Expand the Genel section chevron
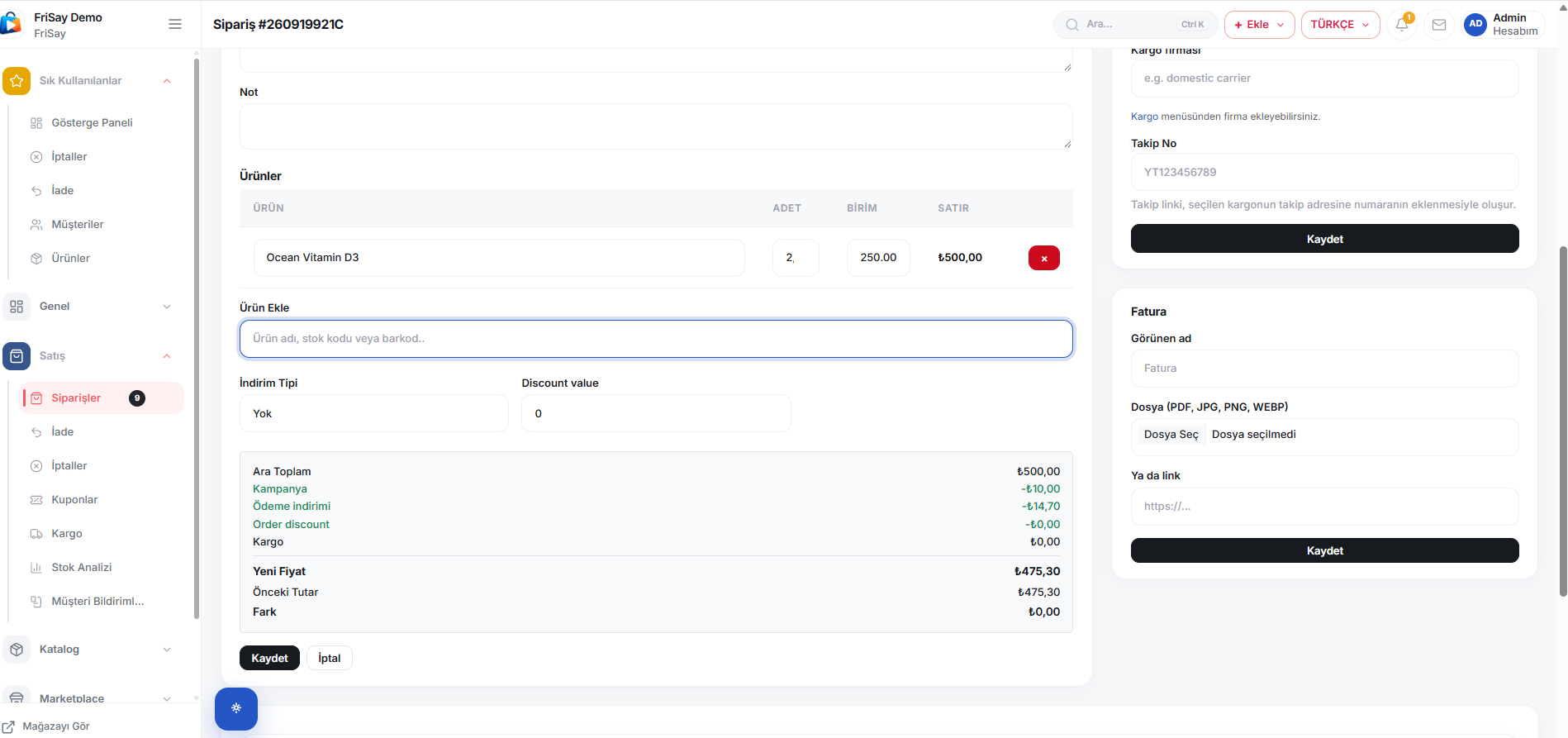 (167, 307)
